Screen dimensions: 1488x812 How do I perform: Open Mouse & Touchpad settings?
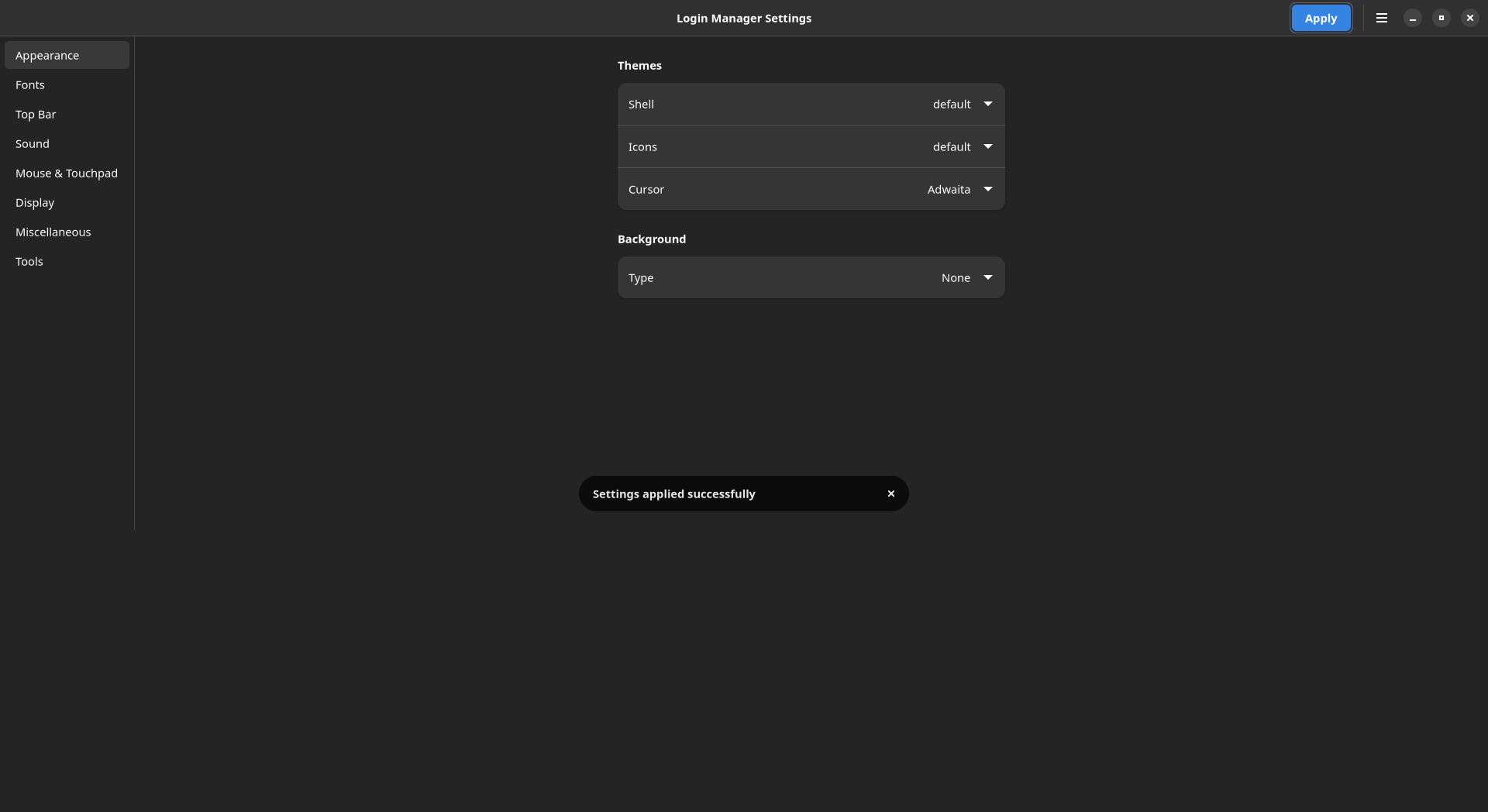(67, 173)
